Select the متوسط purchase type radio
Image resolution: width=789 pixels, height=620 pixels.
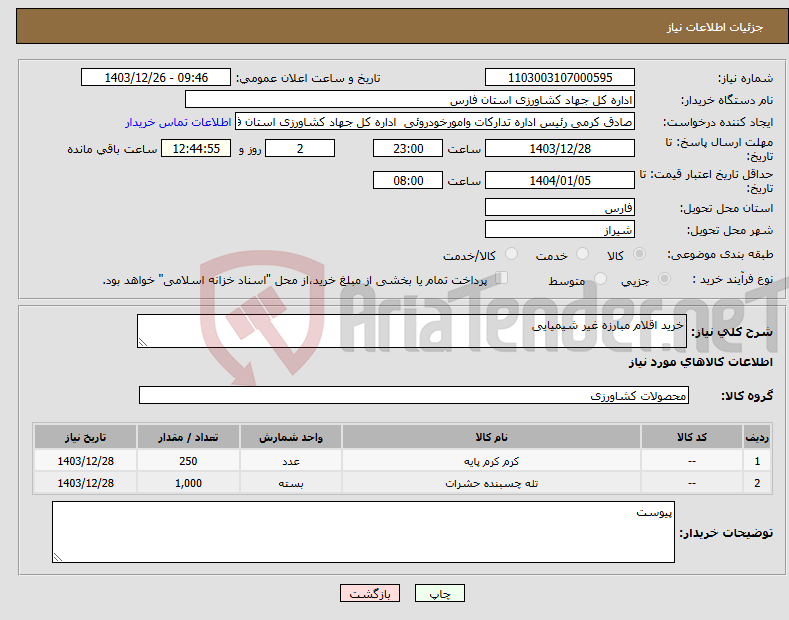point(600,278)
